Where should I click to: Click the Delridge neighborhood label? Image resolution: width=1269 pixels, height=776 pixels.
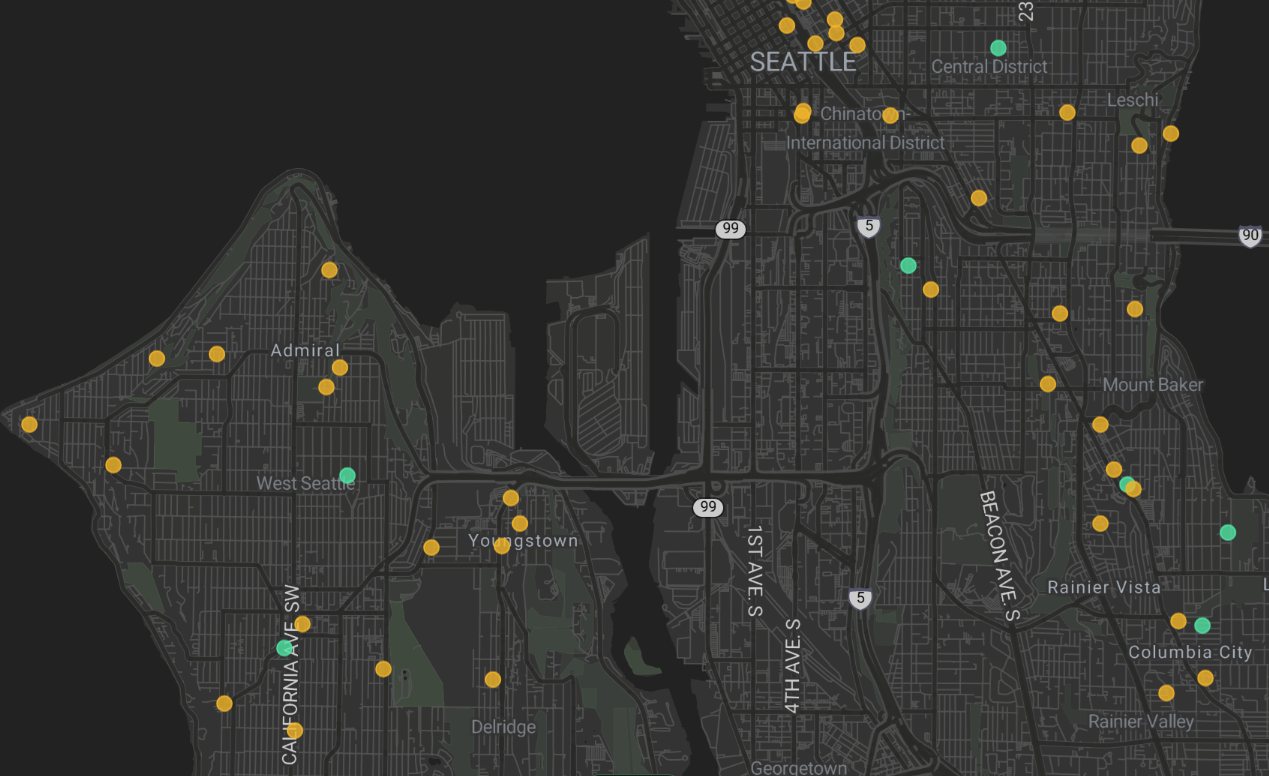point(505,727)
